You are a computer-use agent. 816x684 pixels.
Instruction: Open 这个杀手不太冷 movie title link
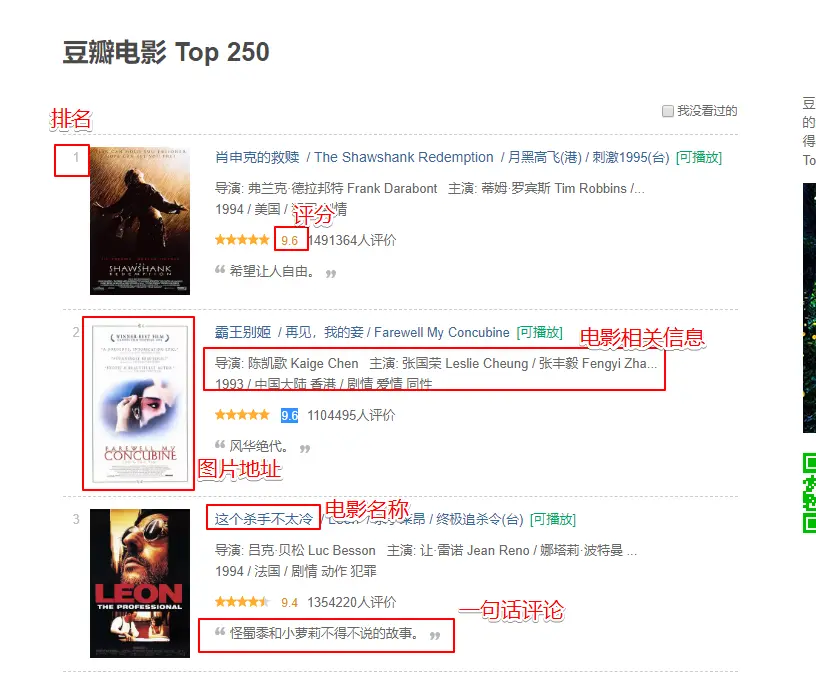[x=264, y=519]
